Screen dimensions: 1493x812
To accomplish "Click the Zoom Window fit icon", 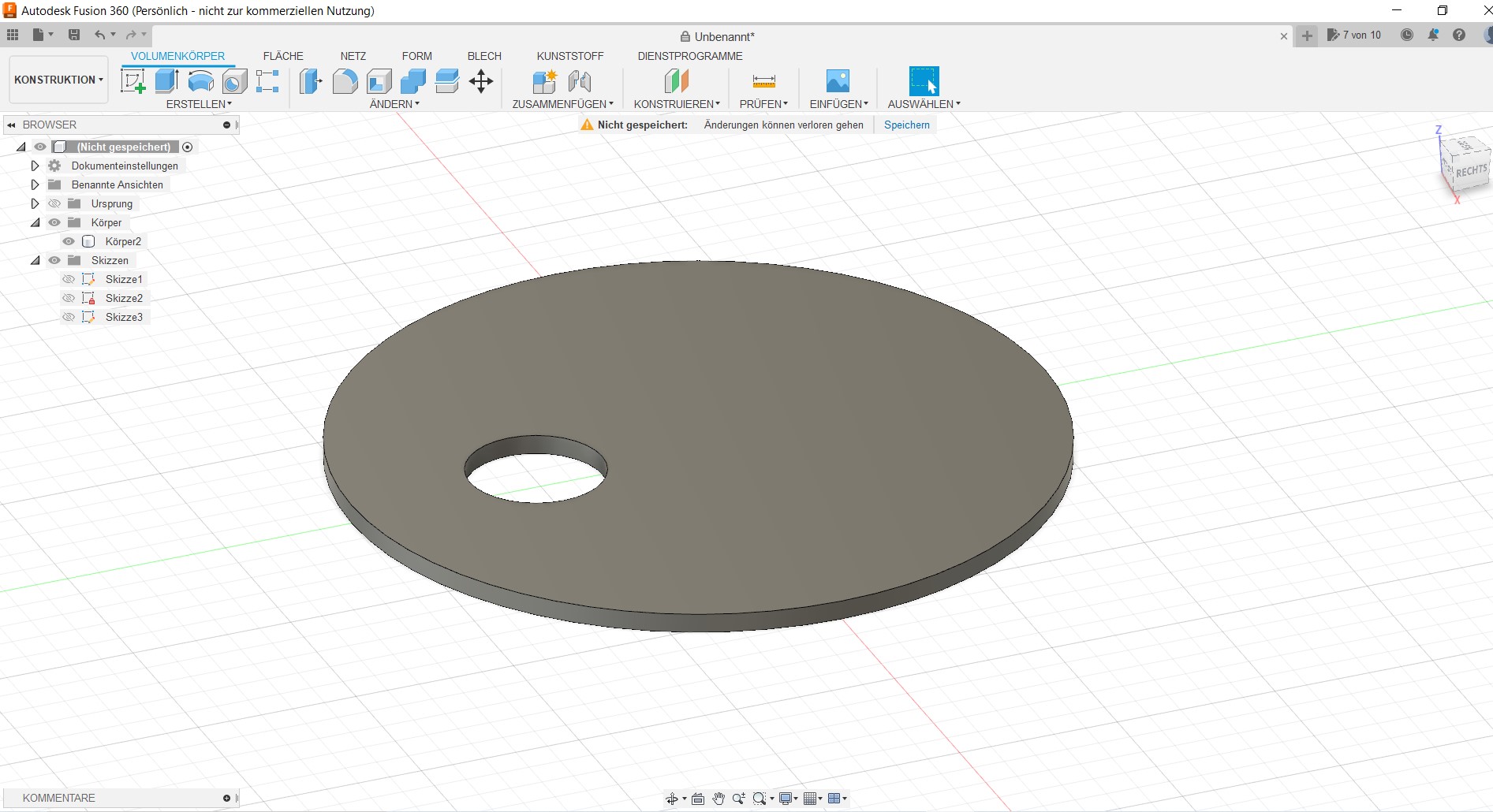I will (760, 799).
